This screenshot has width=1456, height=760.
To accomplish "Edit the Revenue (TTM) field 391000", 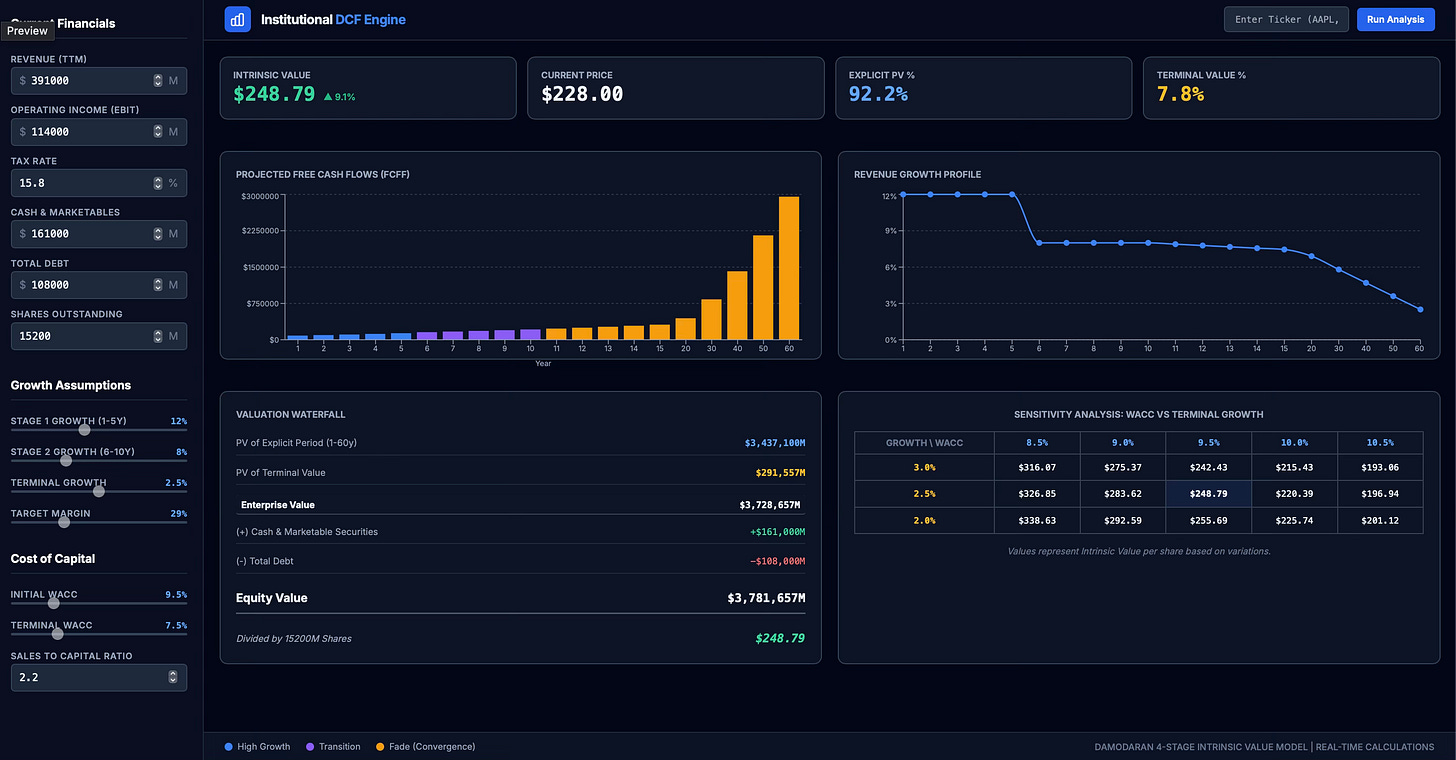I will 99,80.
